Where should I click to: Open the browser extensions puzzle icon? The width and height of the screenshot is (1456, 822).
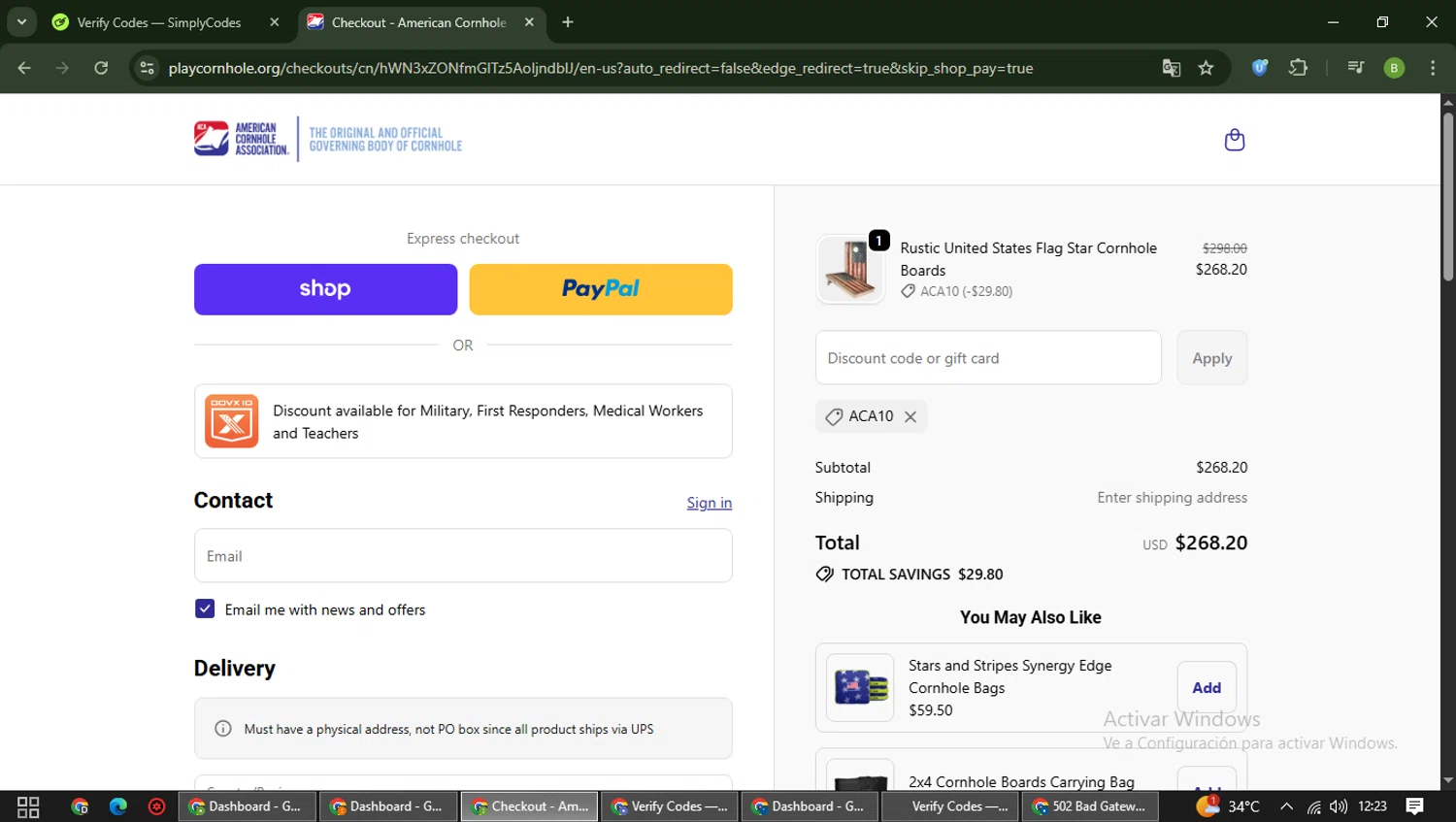1298,68
